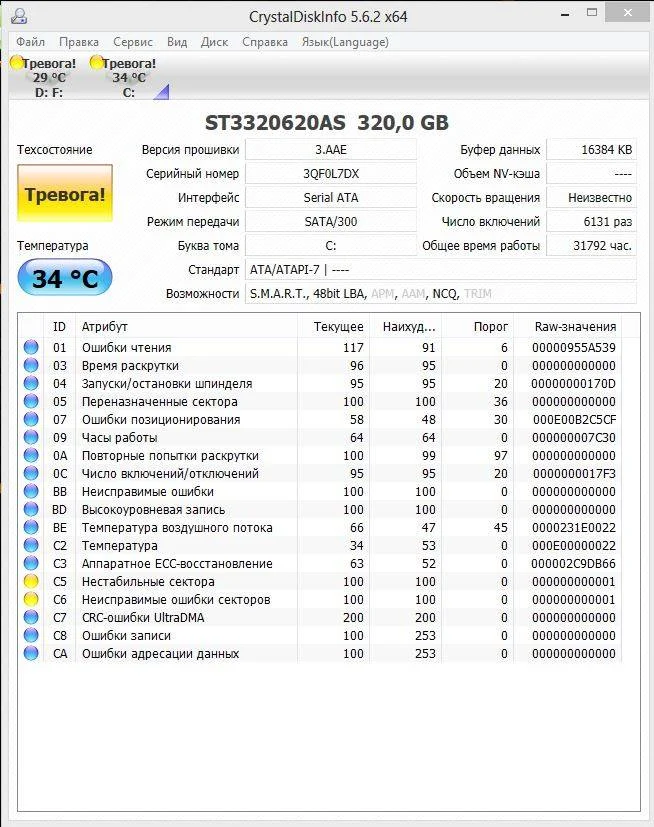Viewport: 654px width, 827px height.
Task: Click the Ошибки чтения attribute name
Action: (127, 348)
